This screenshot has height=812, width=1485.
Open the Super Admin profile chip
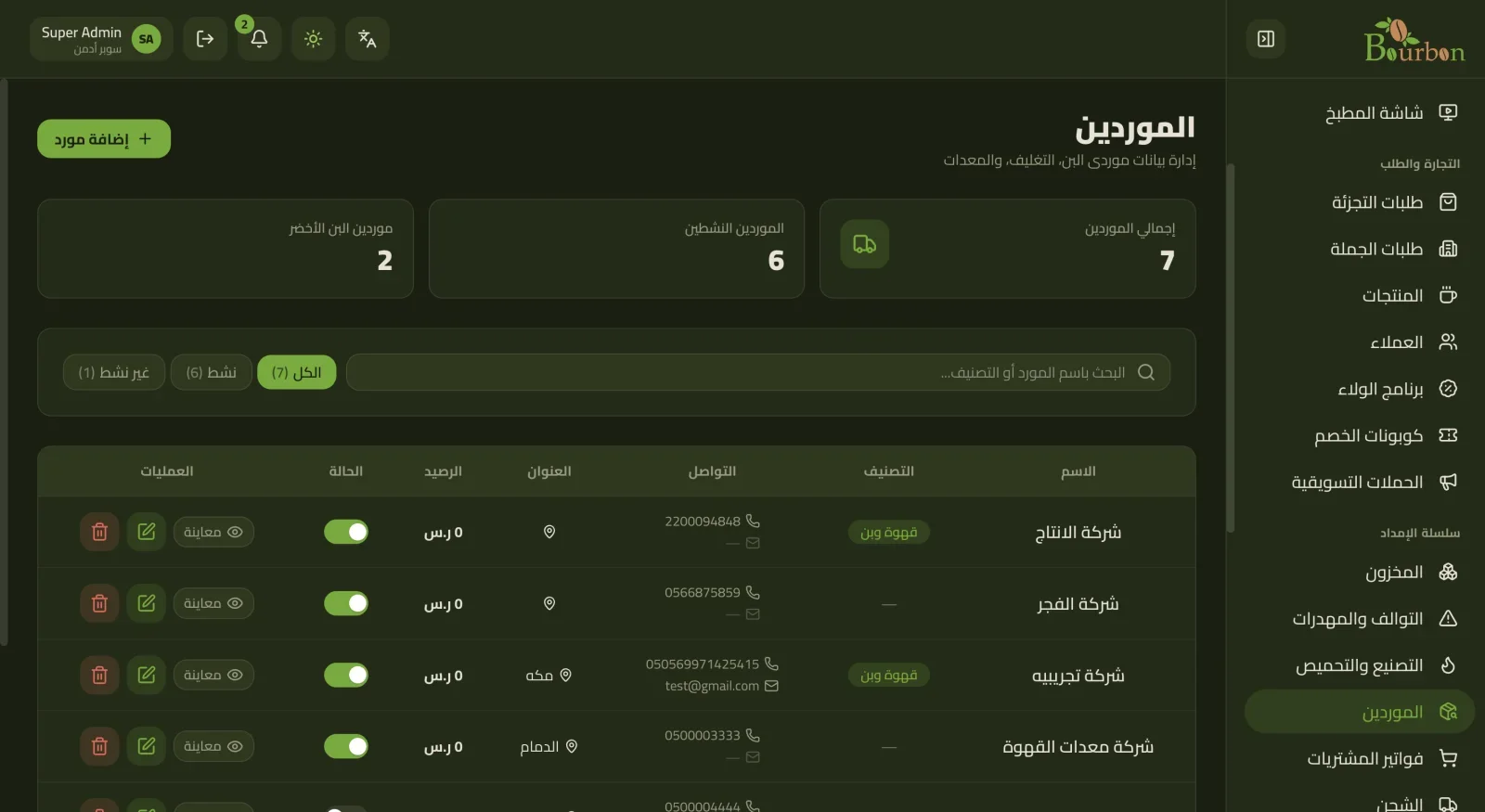tap(101, 39)
